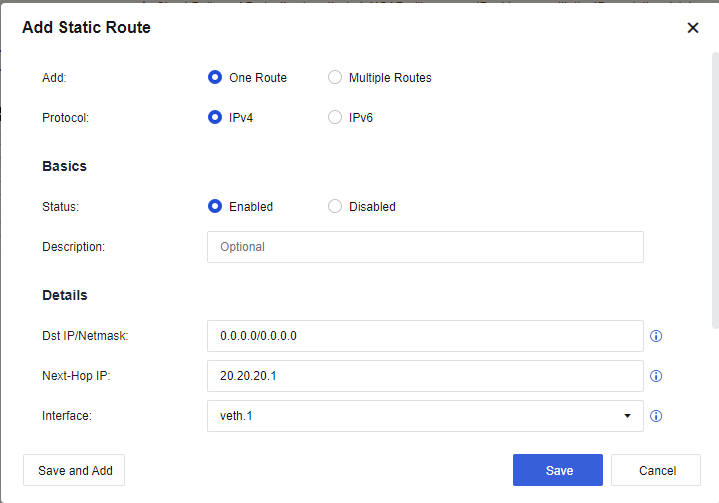Image resolution: width=719 pixels, height=503 pixels.
Task: Close the Add Static Route dialog
Action: click(693, 28)
